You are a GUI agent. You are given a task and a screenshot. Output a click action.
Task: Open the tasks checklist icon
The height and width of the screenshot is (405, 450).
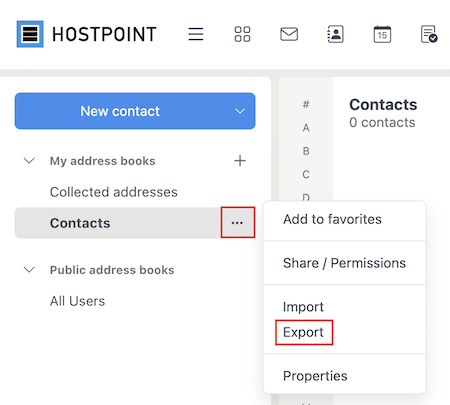pos(429,34)
